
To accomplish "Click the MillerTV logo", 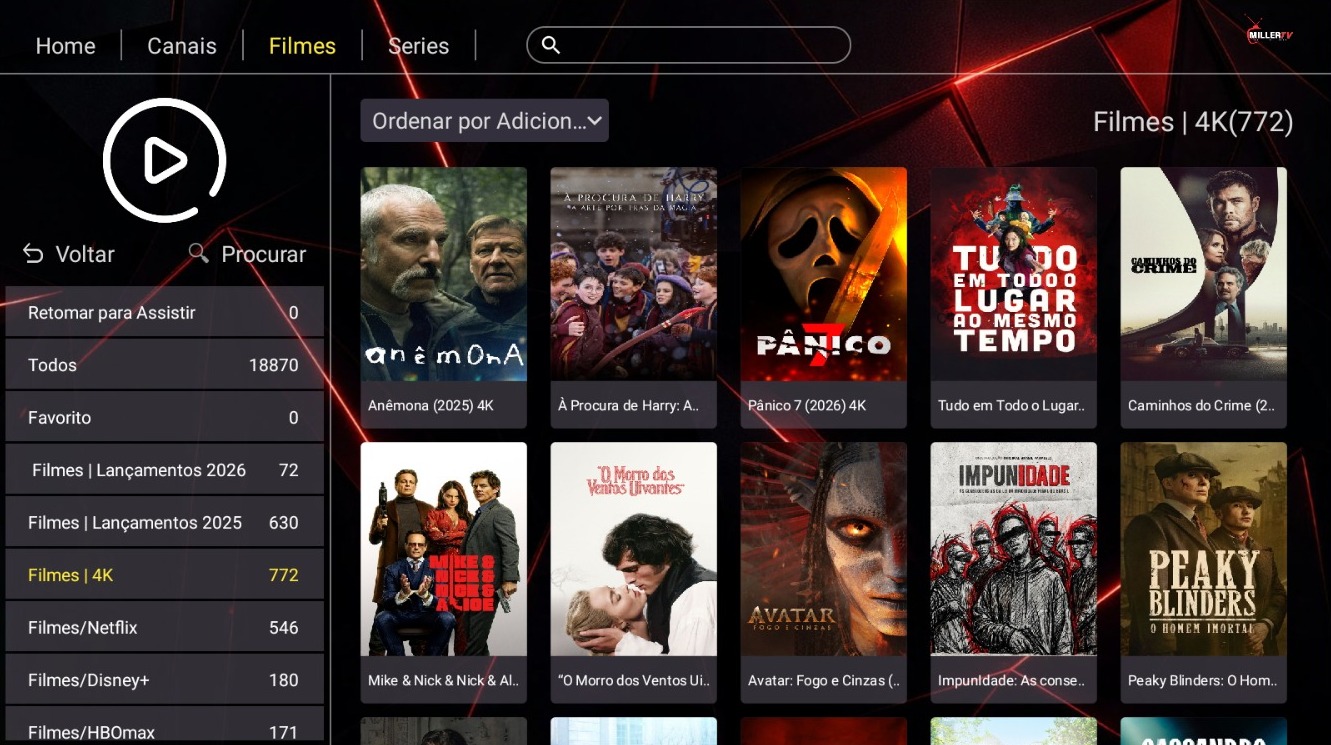I will (x=1269, y=32).
